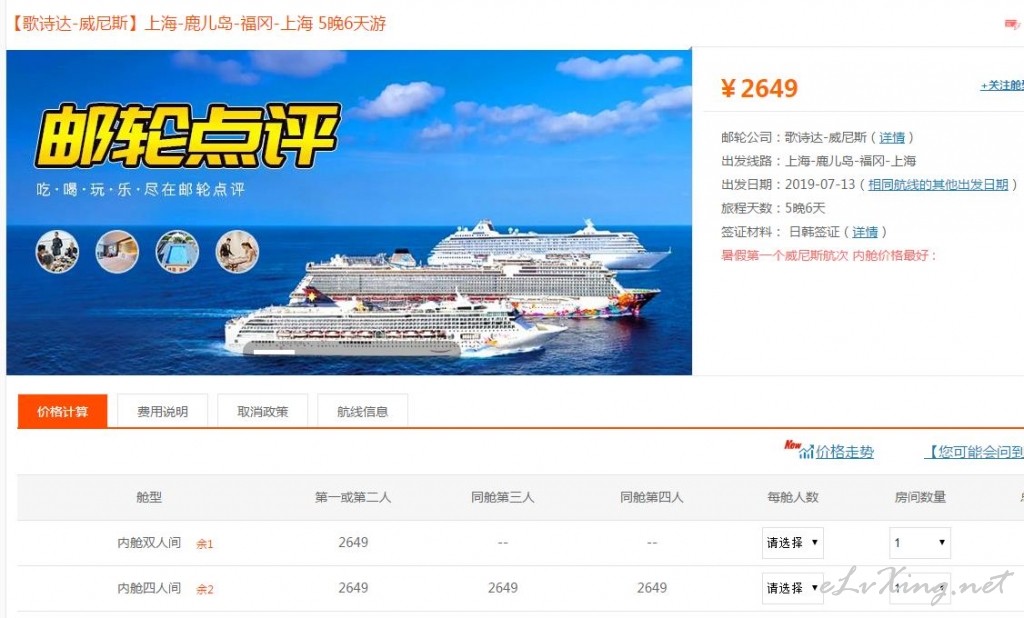This screenshot has height=618, width=1024.
Task: Click the banner carousel indicator bar
Action: (274, 352)
